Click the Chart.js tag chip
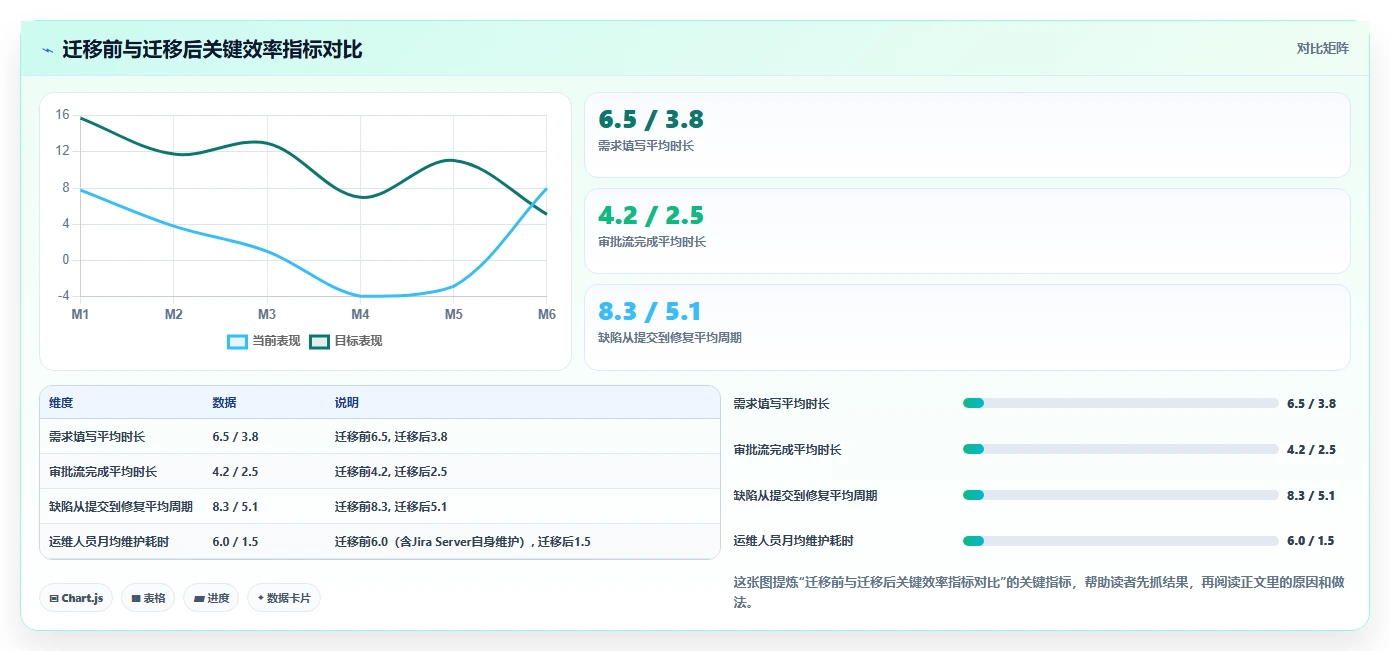The height and width of the screenshot is (651, 1390). [x=77, y=598]
